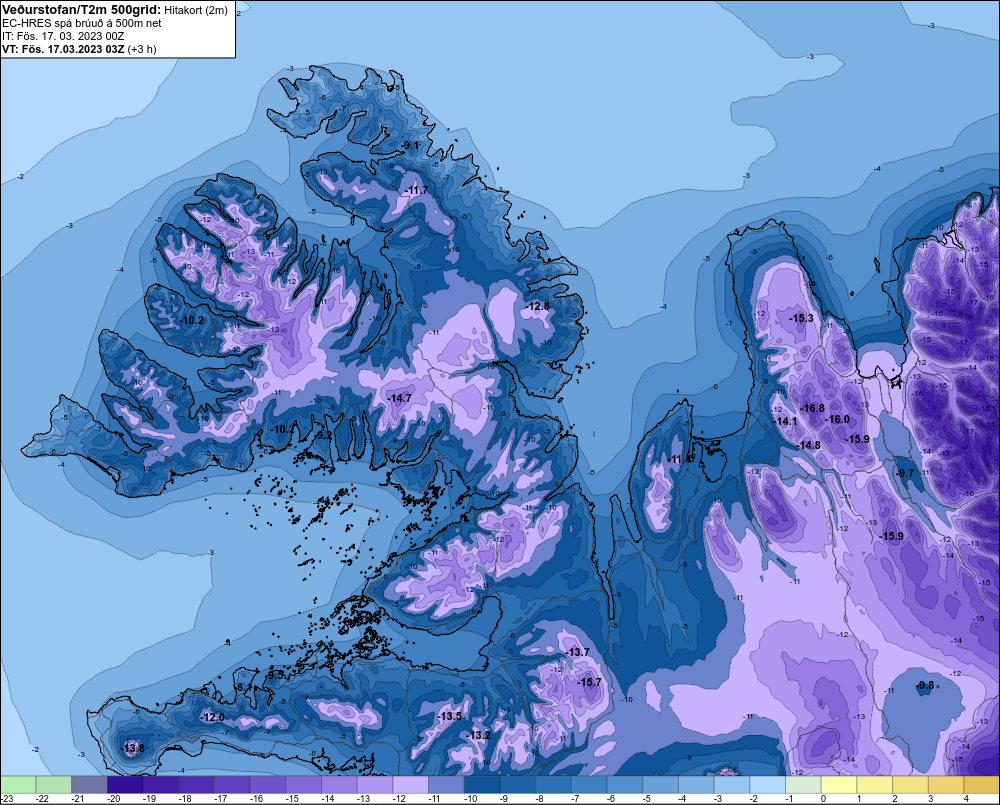Click the -9.5 temperature value on the map

[276, 674]
